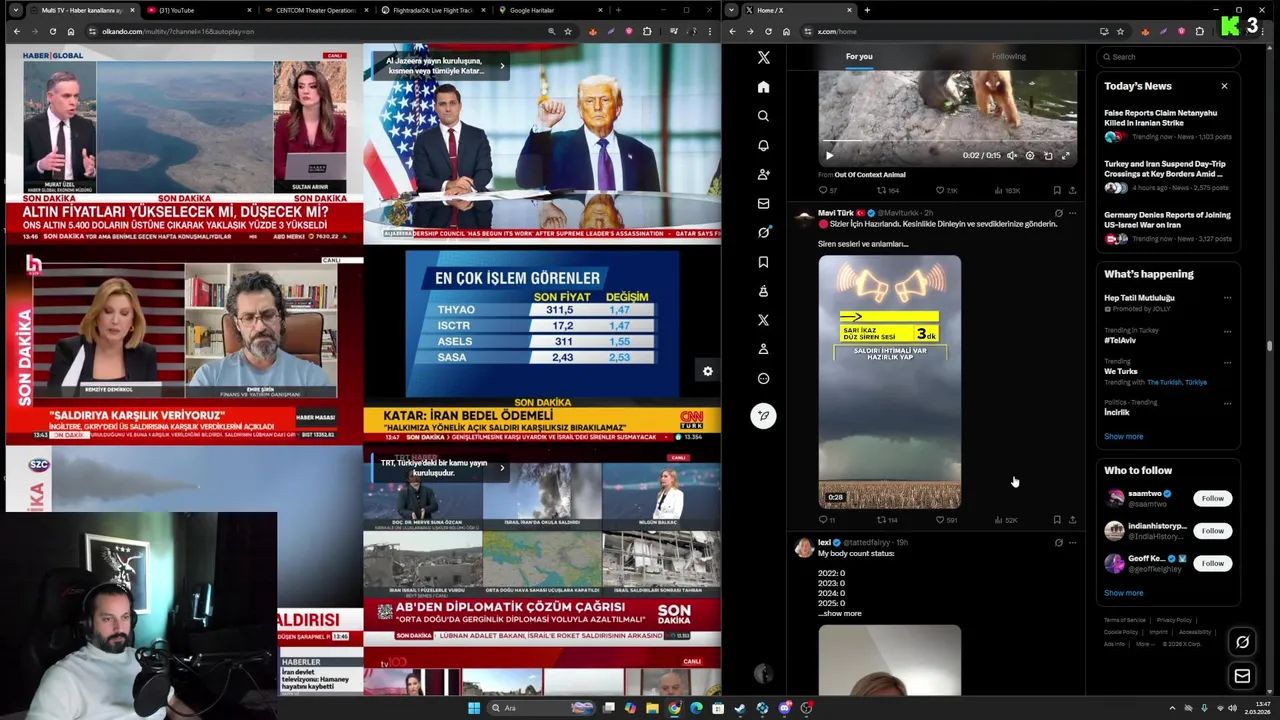Open floating Grok button at bottom right
The image size is (1280, 720).
pyautogui.click(x=1242, y=642)
